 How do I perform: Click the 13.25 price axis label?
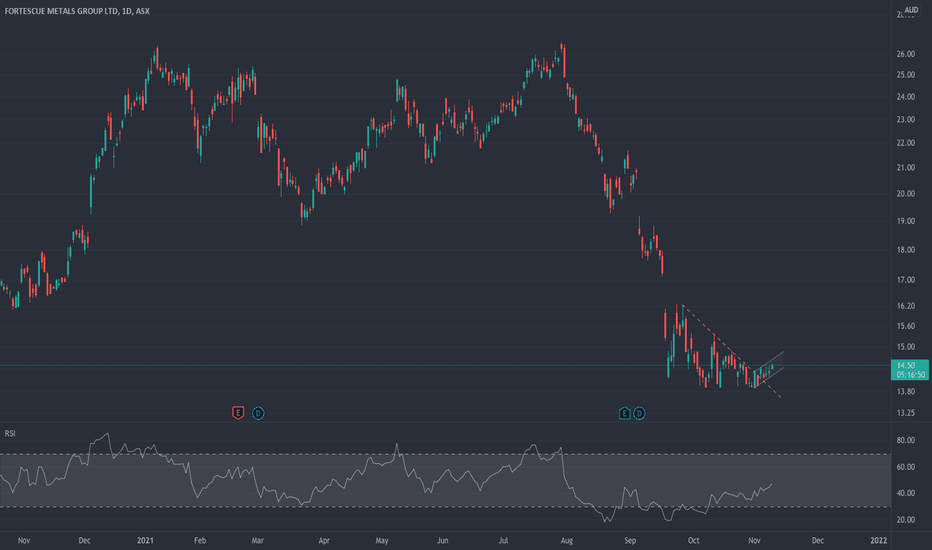(x=906, y=413)
